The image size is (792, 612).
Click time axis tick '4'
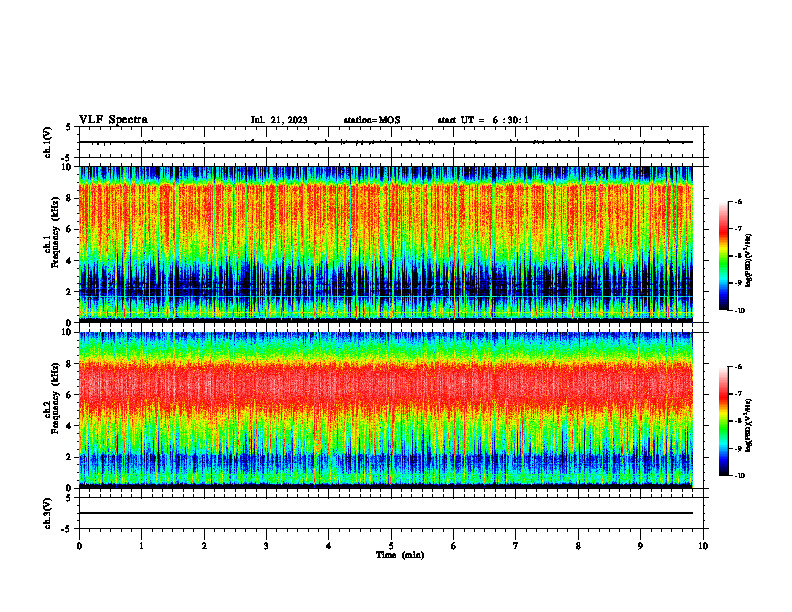click(x=329, y=546)
